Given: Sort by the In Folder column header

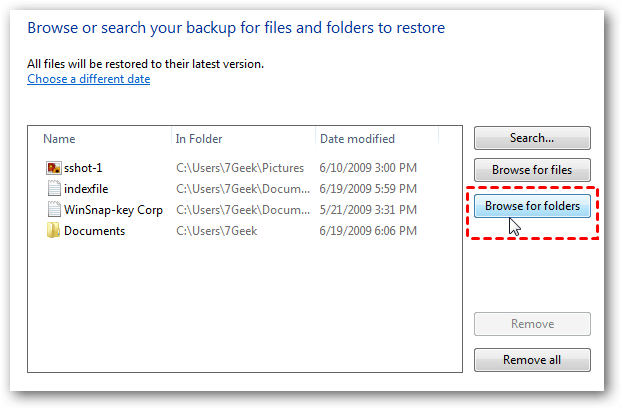Looking at the screenshot, I should [199, 139].
